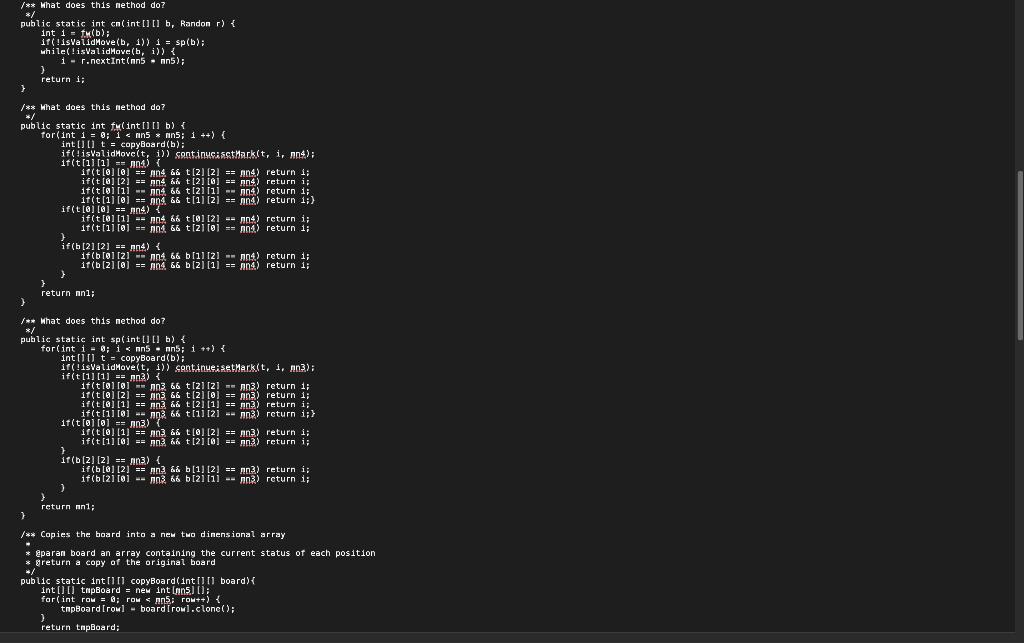Click 'int[][] tmpBoard = new int[mn5][];' line
Screen dimensions: 1024x643
[x=125, y=590]
